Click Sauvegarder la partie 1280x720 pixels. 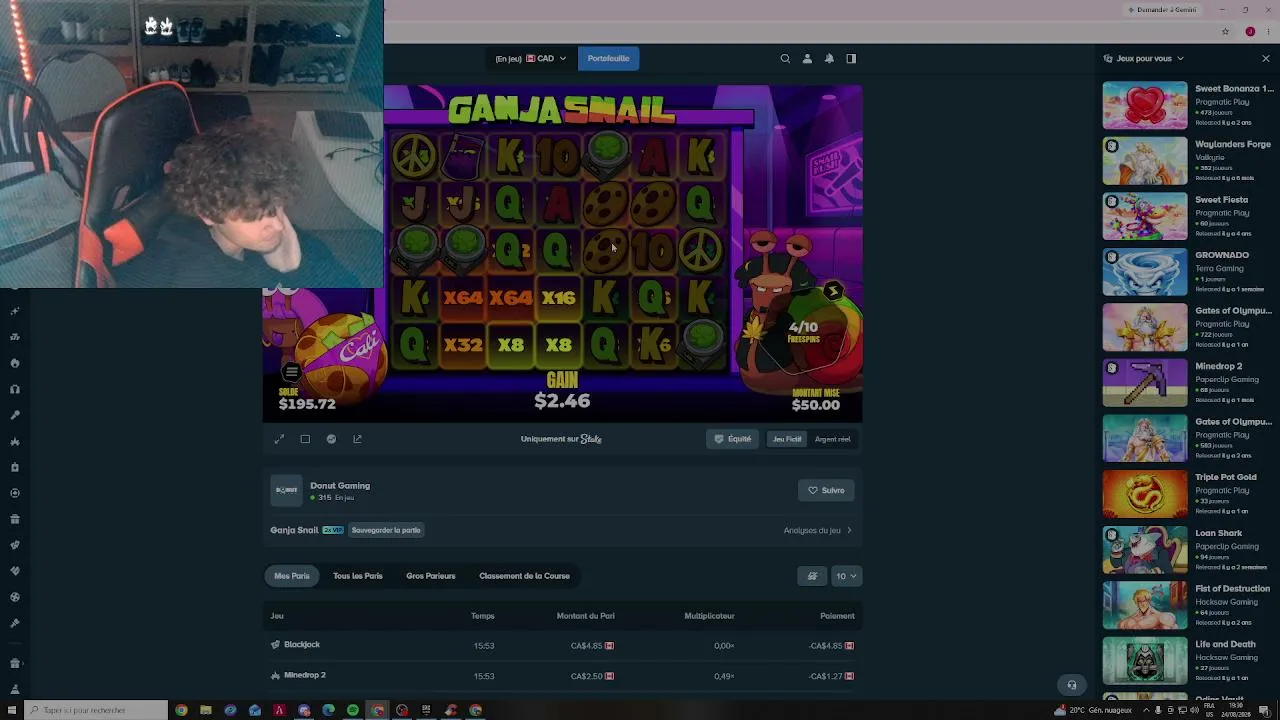point(386,530)
